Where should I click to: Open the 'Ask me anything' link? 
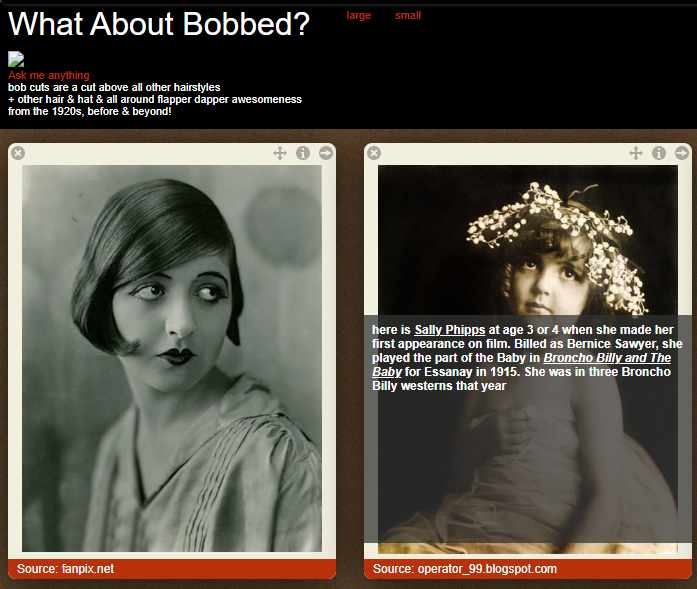coord(49,75)
